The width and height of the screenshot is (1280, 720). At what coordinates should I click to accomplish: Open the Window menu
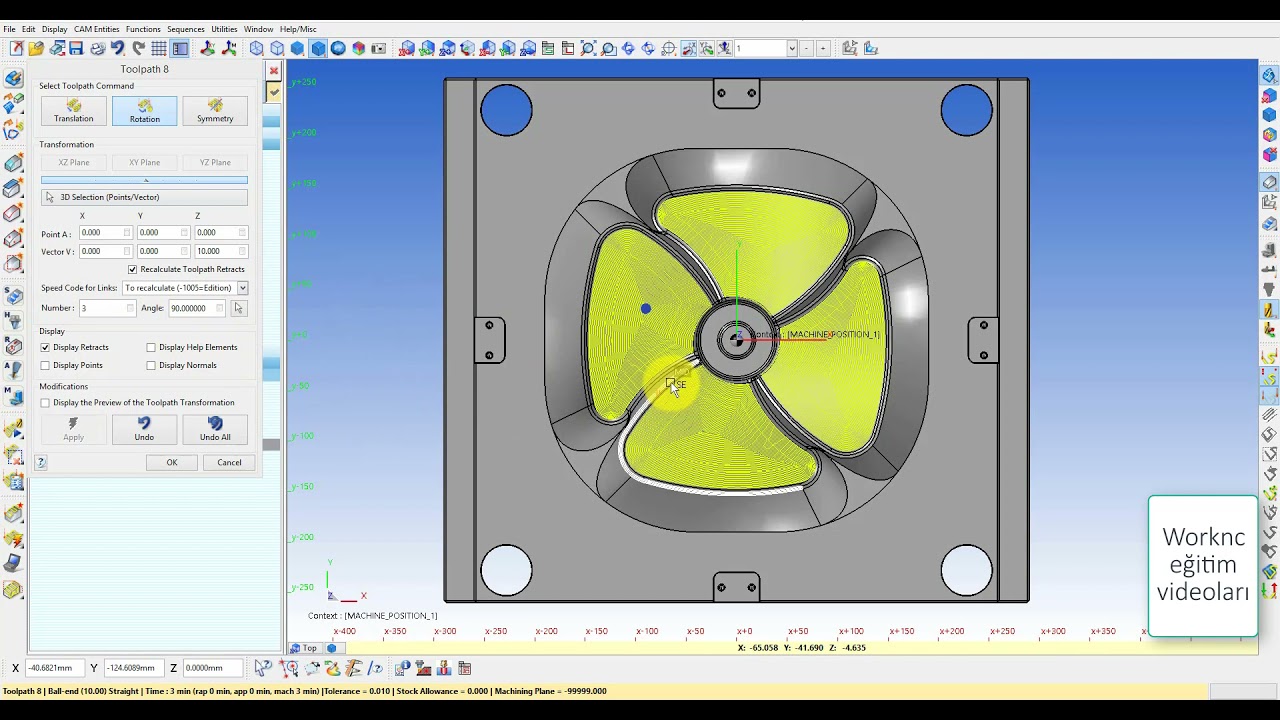point(258,29)
